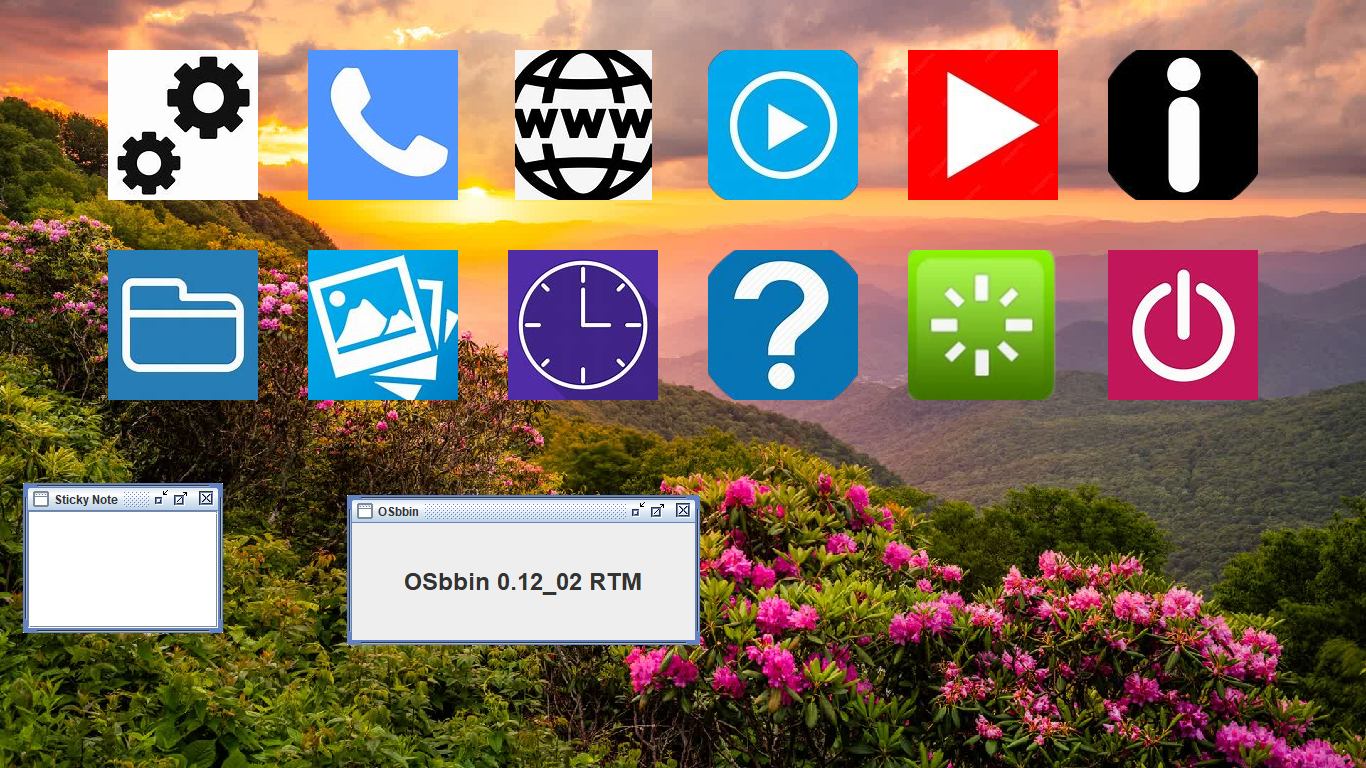Launch the Phone app icon

tap(383, 125)
